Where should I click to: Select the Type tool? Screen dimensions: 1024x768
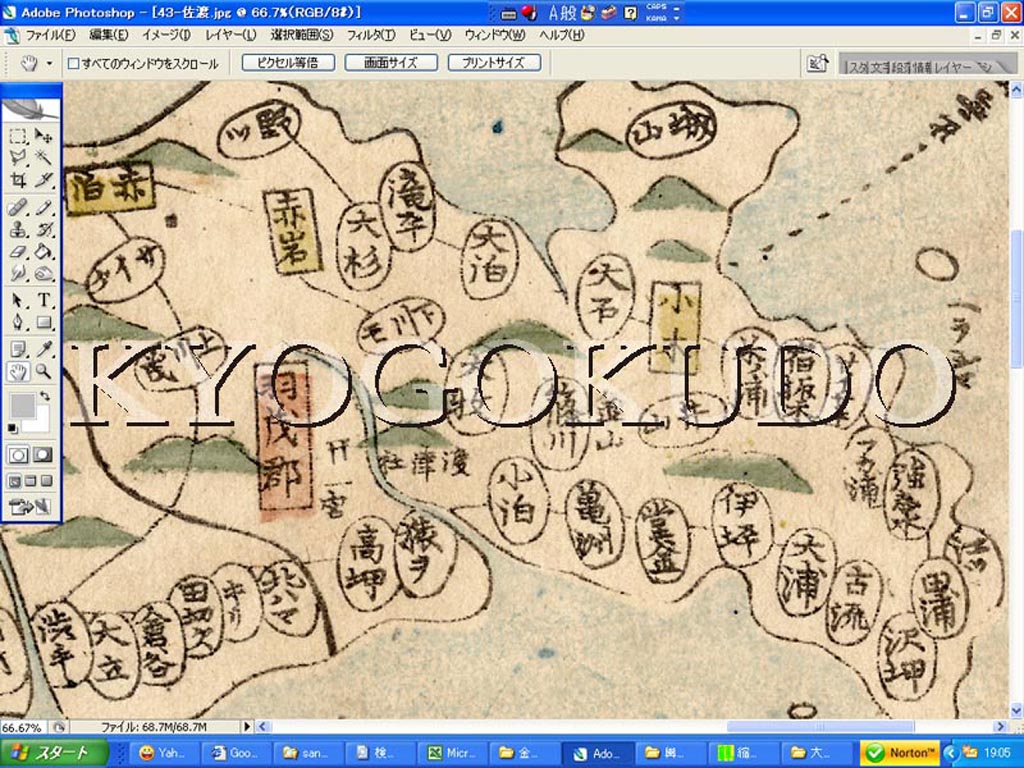(x=43, y=300)
